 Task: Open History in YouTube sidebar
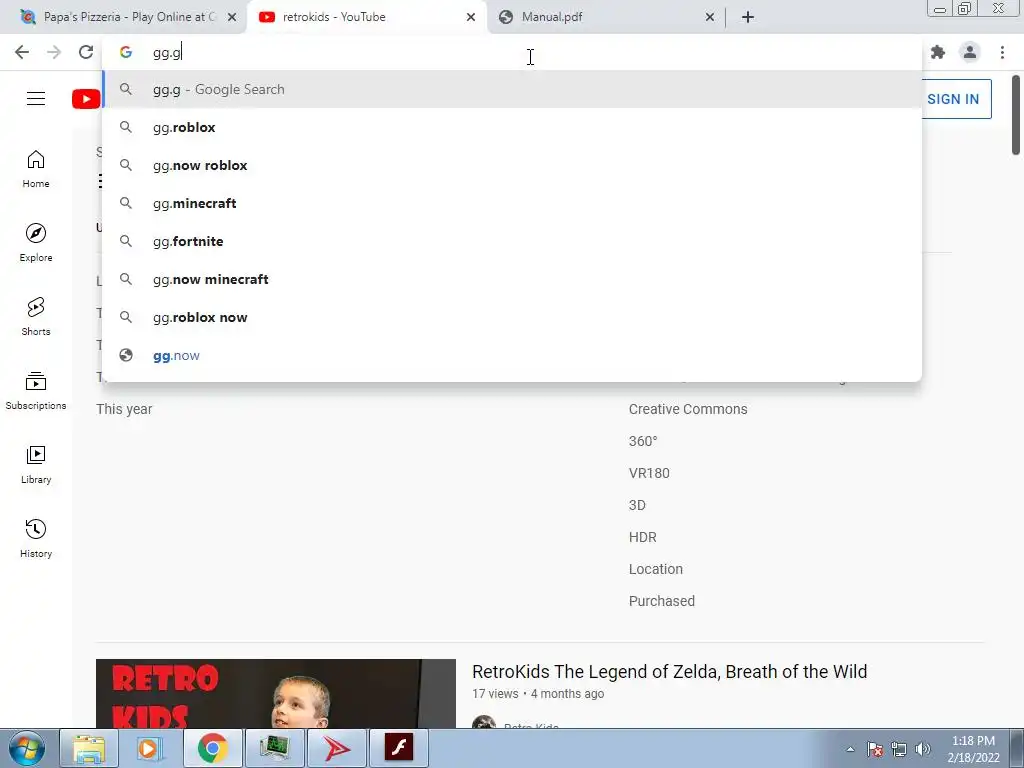pyautogui.click(x=36, y=539)
